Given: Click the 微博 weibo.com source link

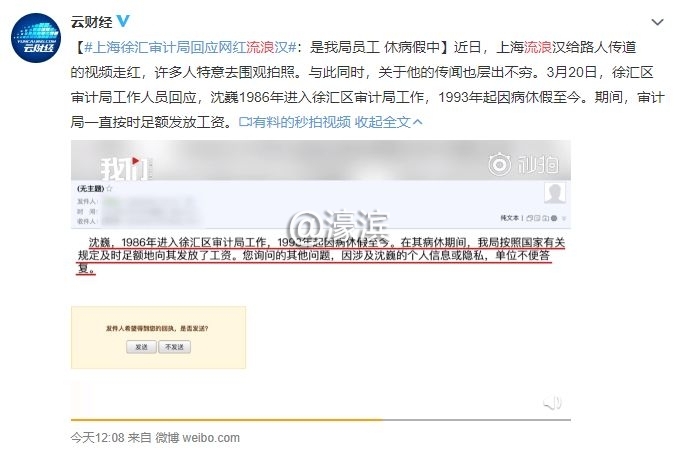Looking at the screenshot, I should pos(197,438).
